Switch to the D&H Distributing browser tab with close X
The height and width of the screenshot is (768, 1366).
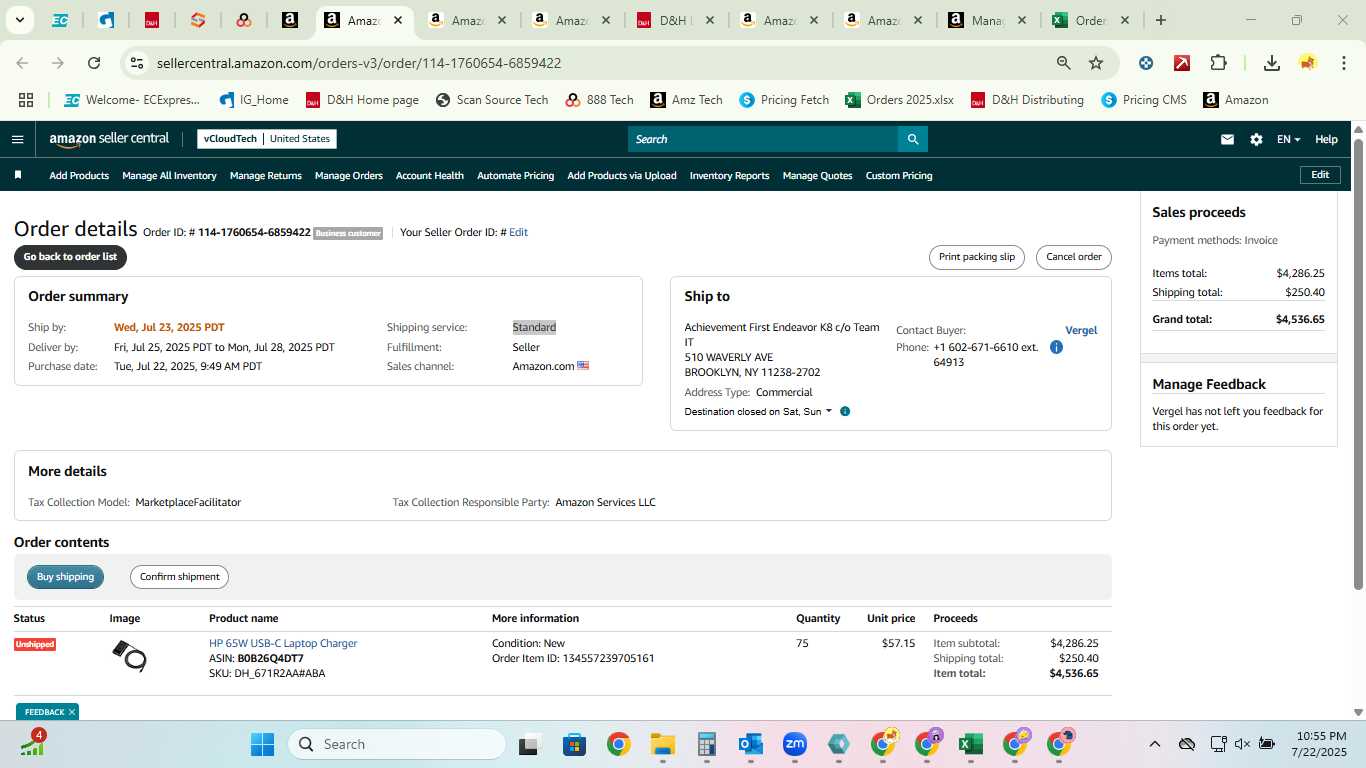675,20
